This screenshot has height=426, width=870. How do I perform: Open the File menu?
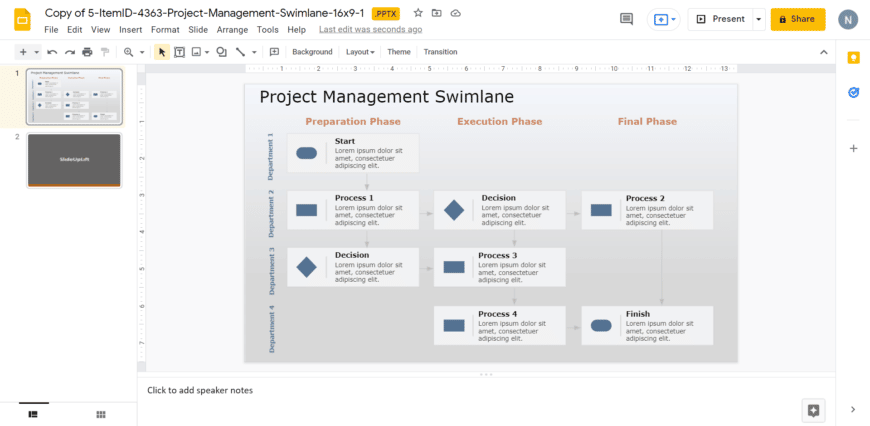[x=51, y=29]
